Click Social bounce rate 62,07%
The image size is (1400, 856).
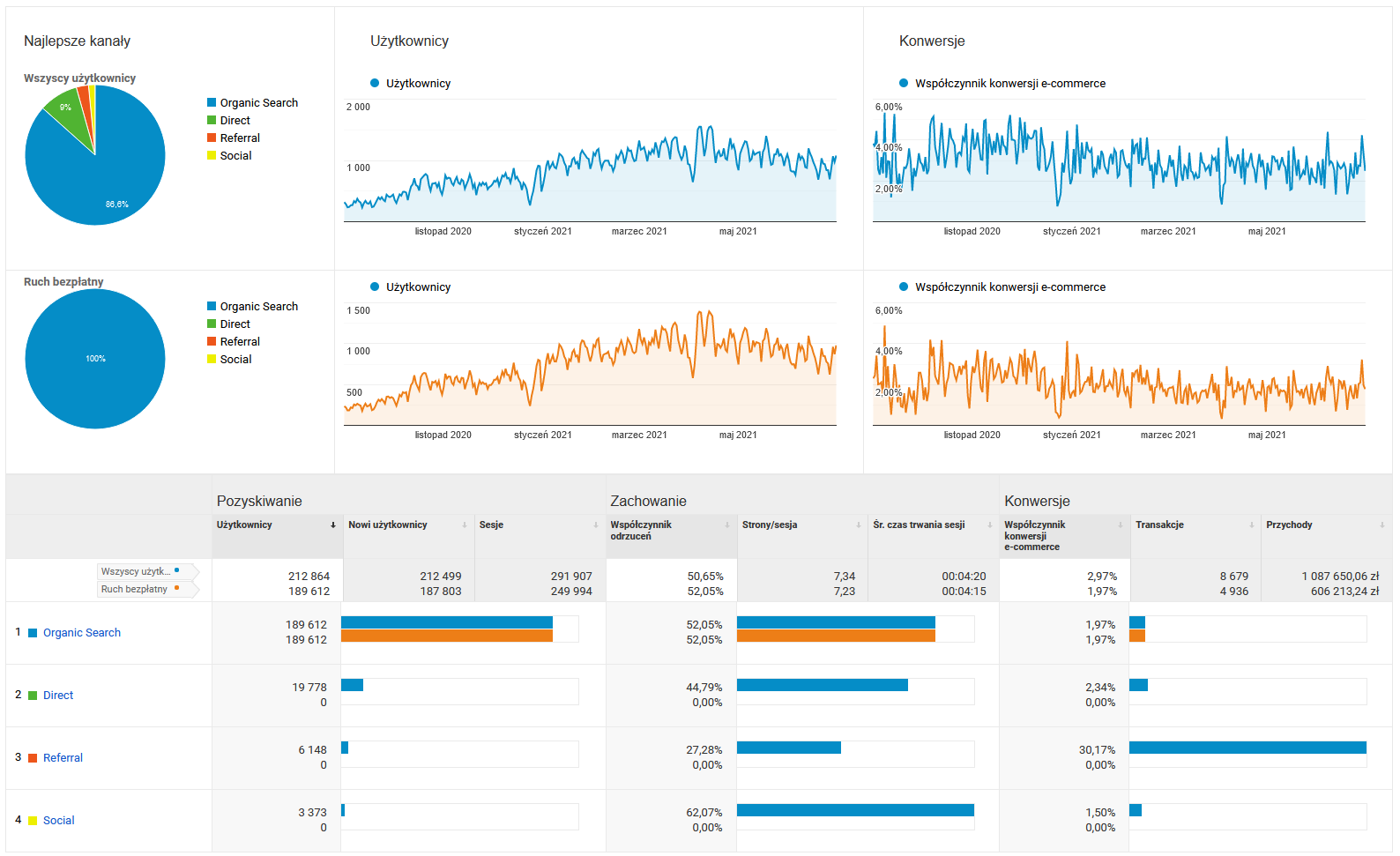pos(704,813)
